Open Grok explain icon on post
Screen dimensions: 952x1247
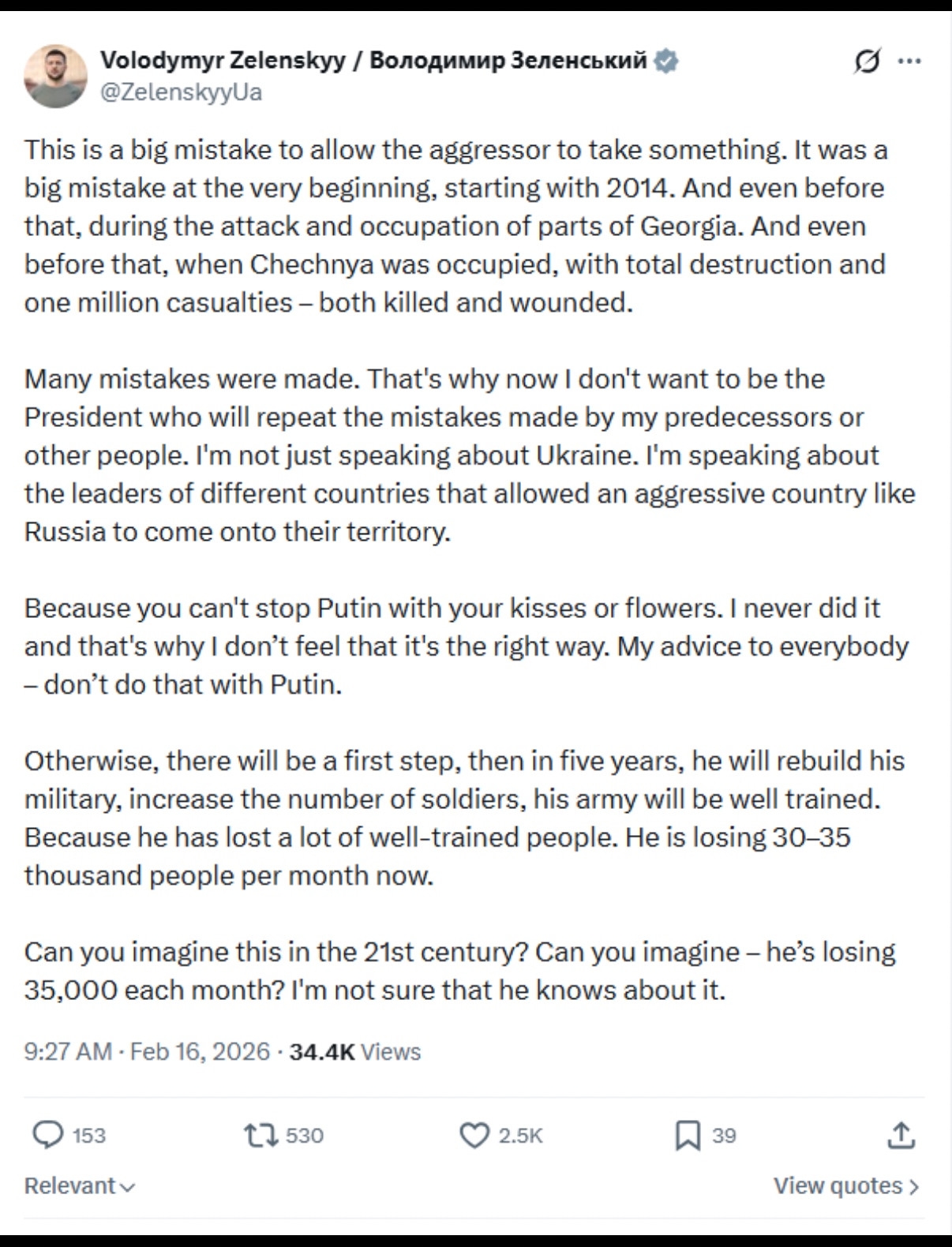tap(867, 61)
